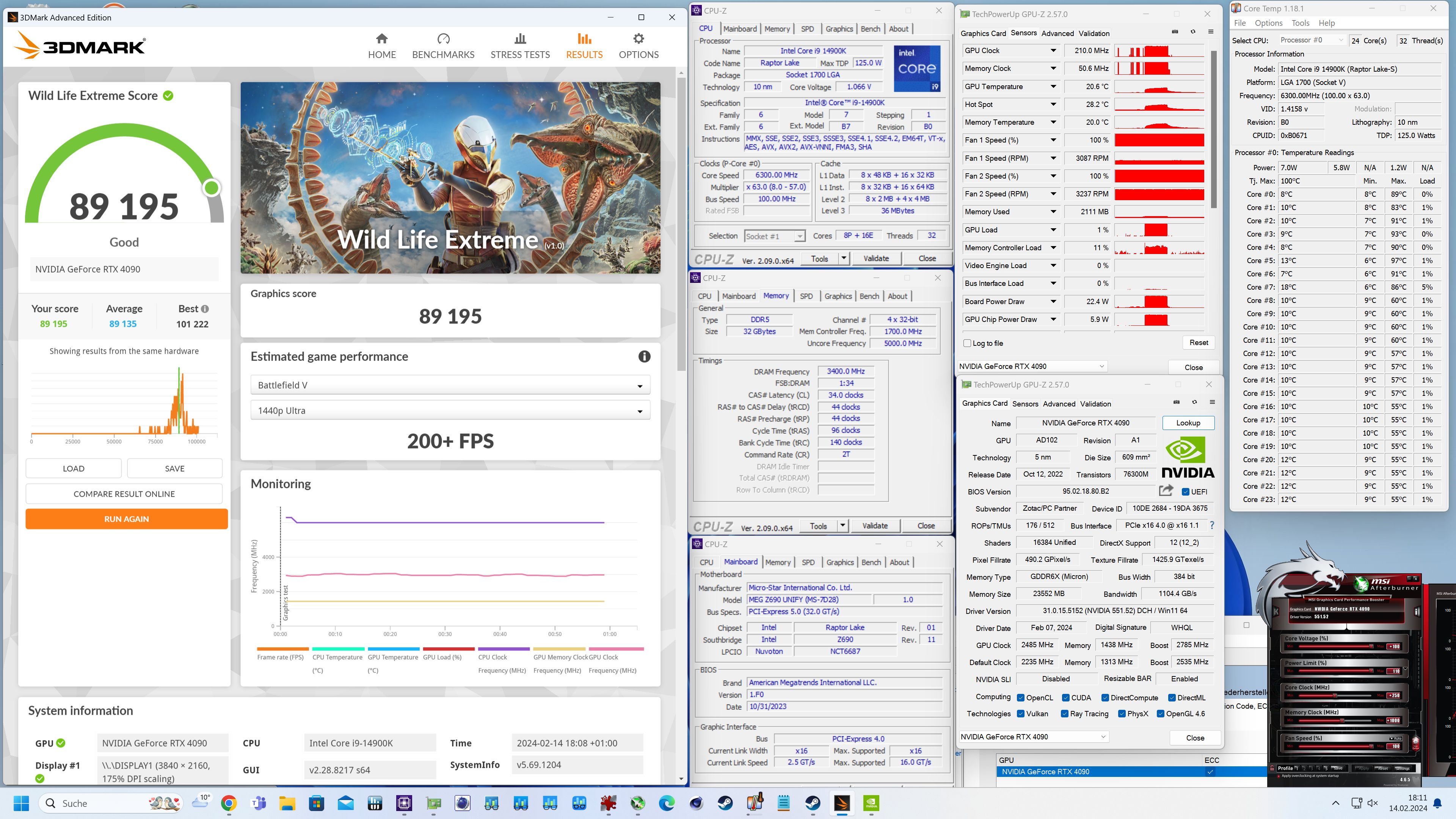Switch to the Graphics tab in the CPU-Z Mainboard window

pyautogui.click(x=840, y=562)
